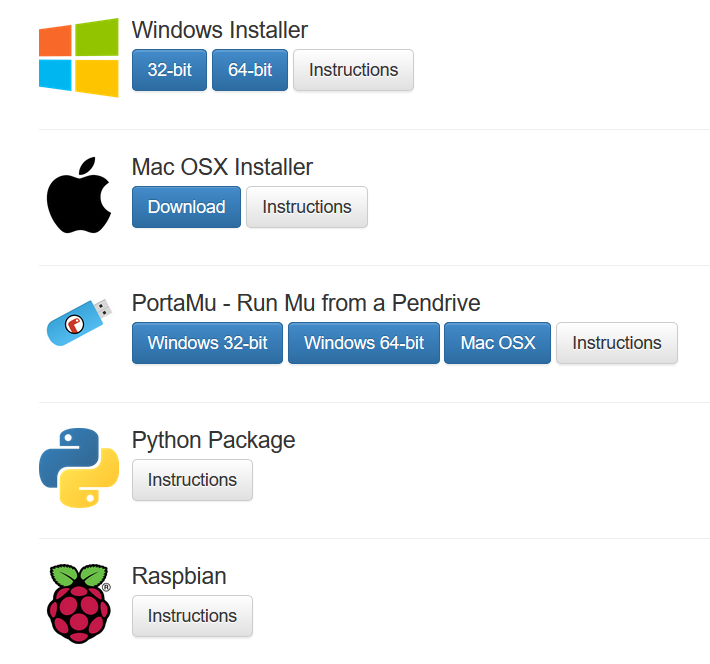Click the 'Windows Installer' heading
Viewport: 710px width, 664px height.
(220, 30)
